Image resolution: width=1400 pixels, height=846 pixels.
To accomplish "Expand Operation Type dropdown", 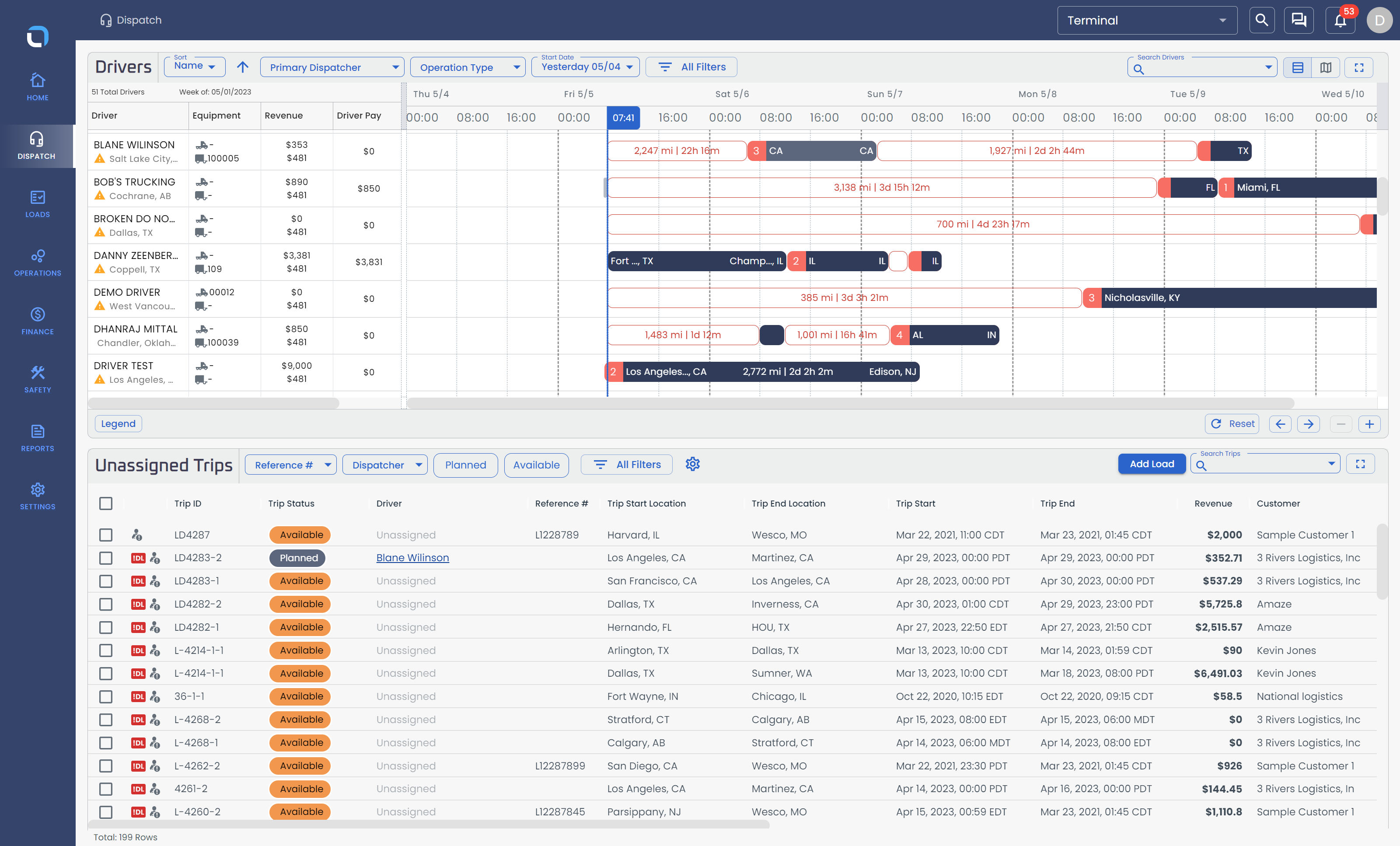I will [x=468, y=67].
